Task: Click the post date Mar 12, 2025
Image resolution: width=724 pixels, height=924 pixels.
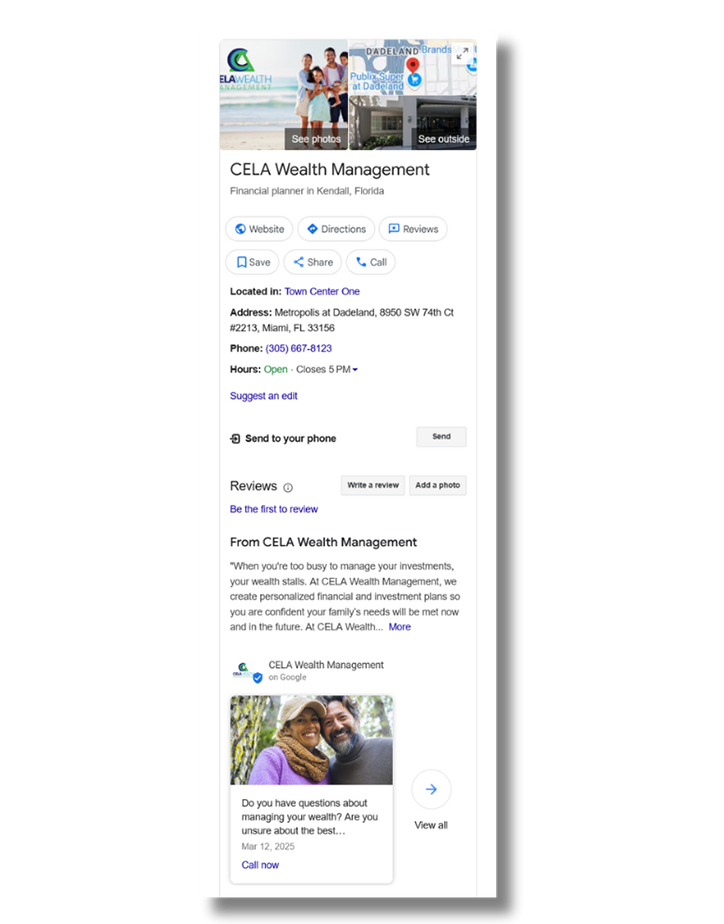Action: (x=268, y=846)
